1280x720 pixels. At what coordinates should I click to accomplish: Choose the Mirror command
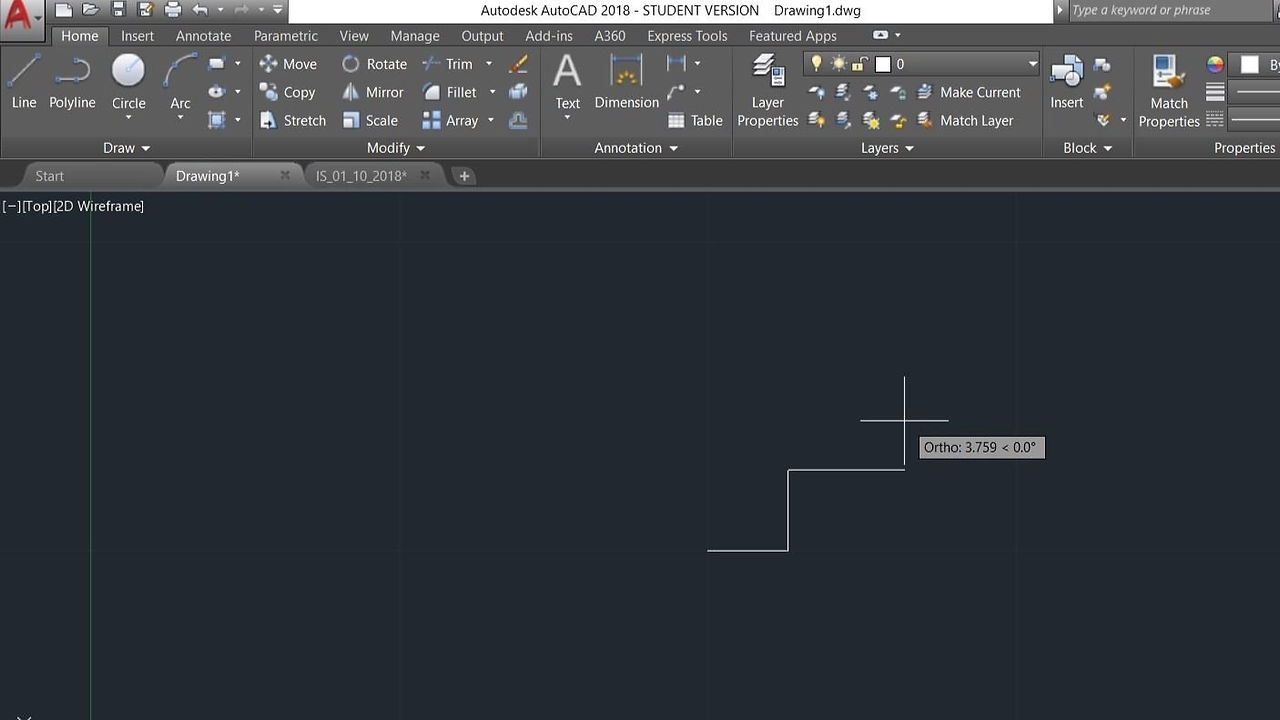click(x=372, y=92)
